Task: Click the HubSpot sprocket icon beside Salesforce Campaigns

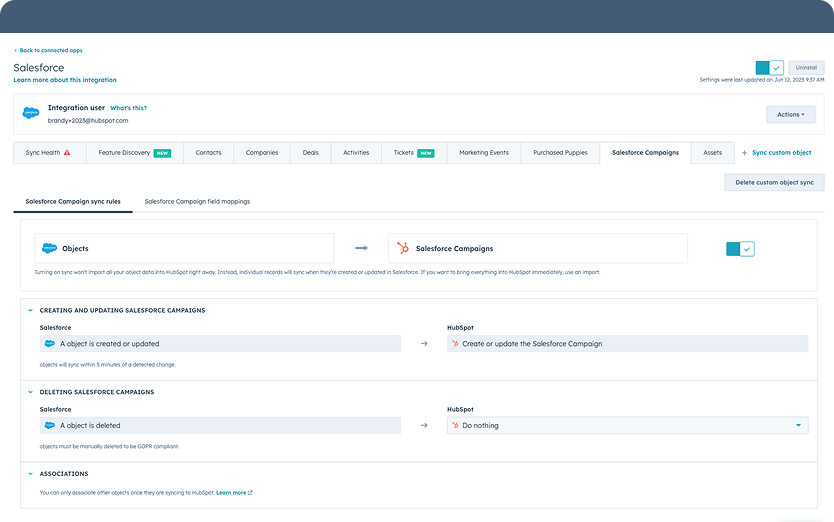Action: pyautogui.click(x=403, y=248)
